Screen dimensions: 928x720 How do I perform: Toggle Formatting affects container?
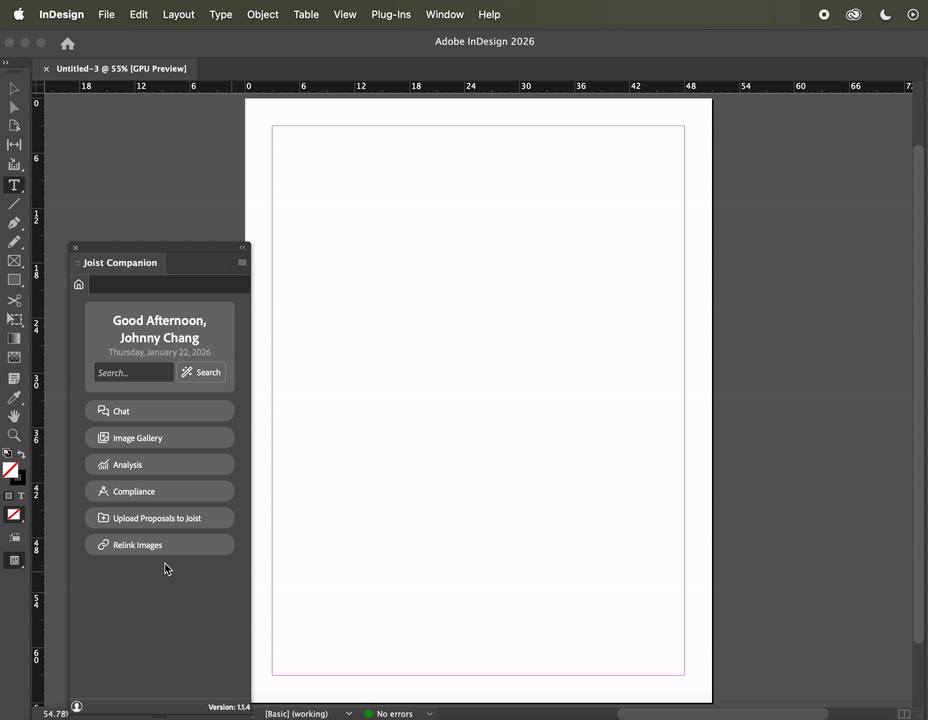(8, 496)
